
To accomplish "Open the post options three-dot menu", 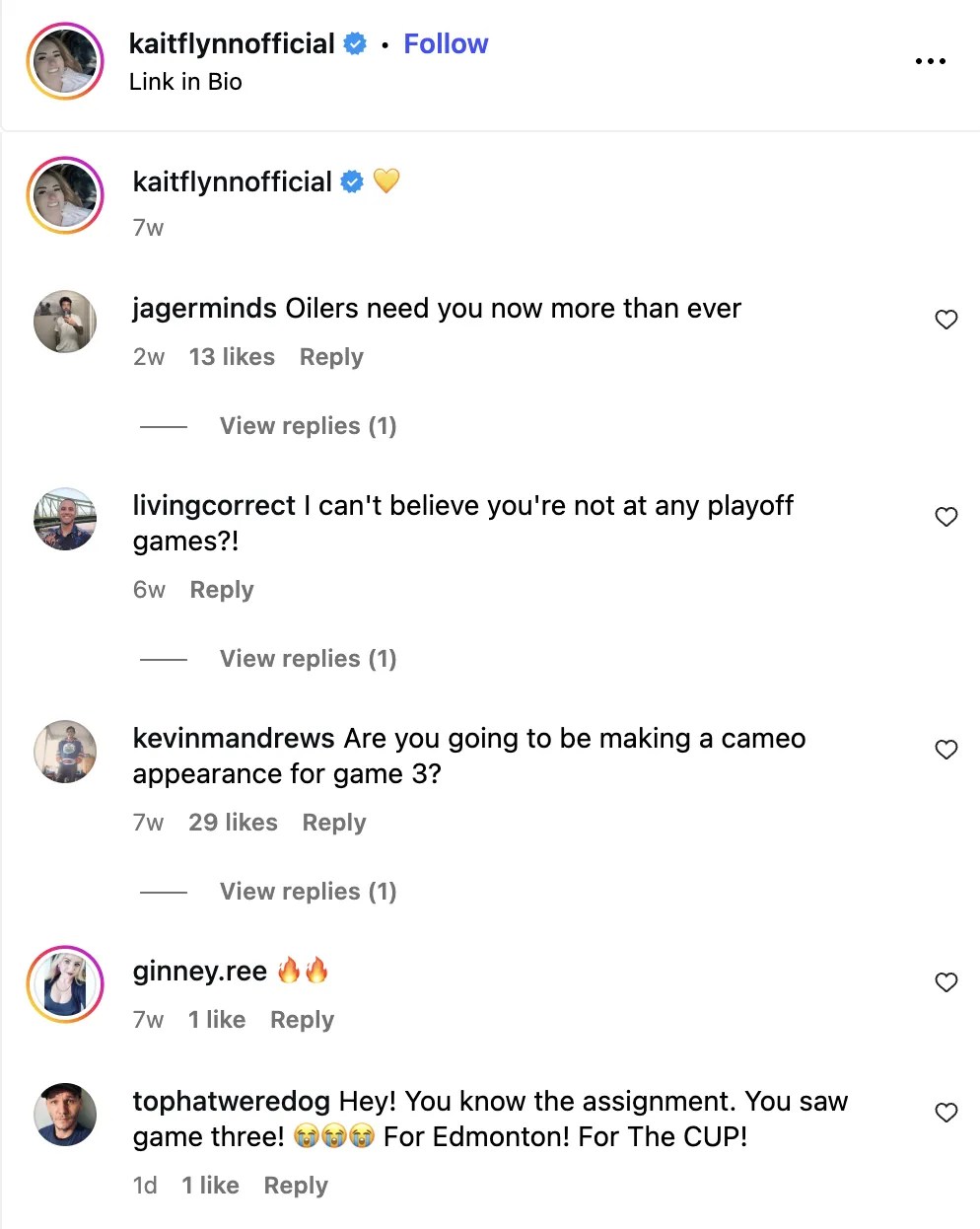I will point(930,61).
